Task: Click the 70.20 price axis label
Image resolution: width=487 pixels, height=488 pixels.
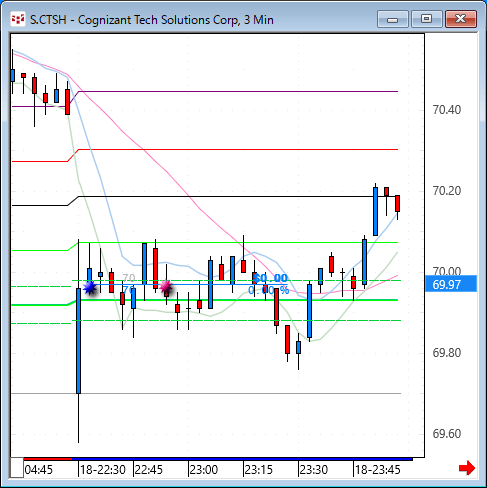Action: point(447,191)
